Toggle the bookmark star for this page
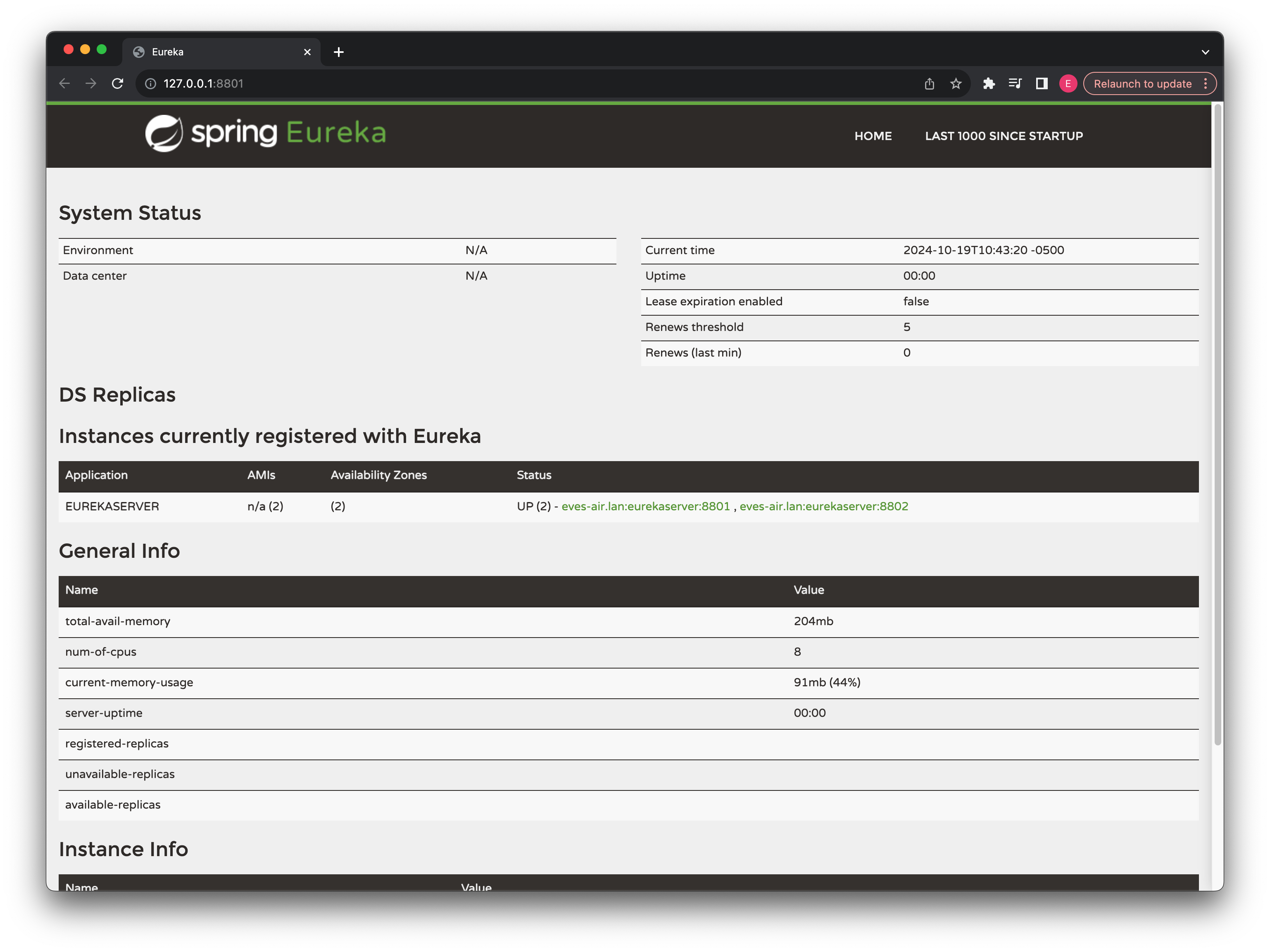The width and height of the screenshot is (1270, 952). tap(956, 83)
